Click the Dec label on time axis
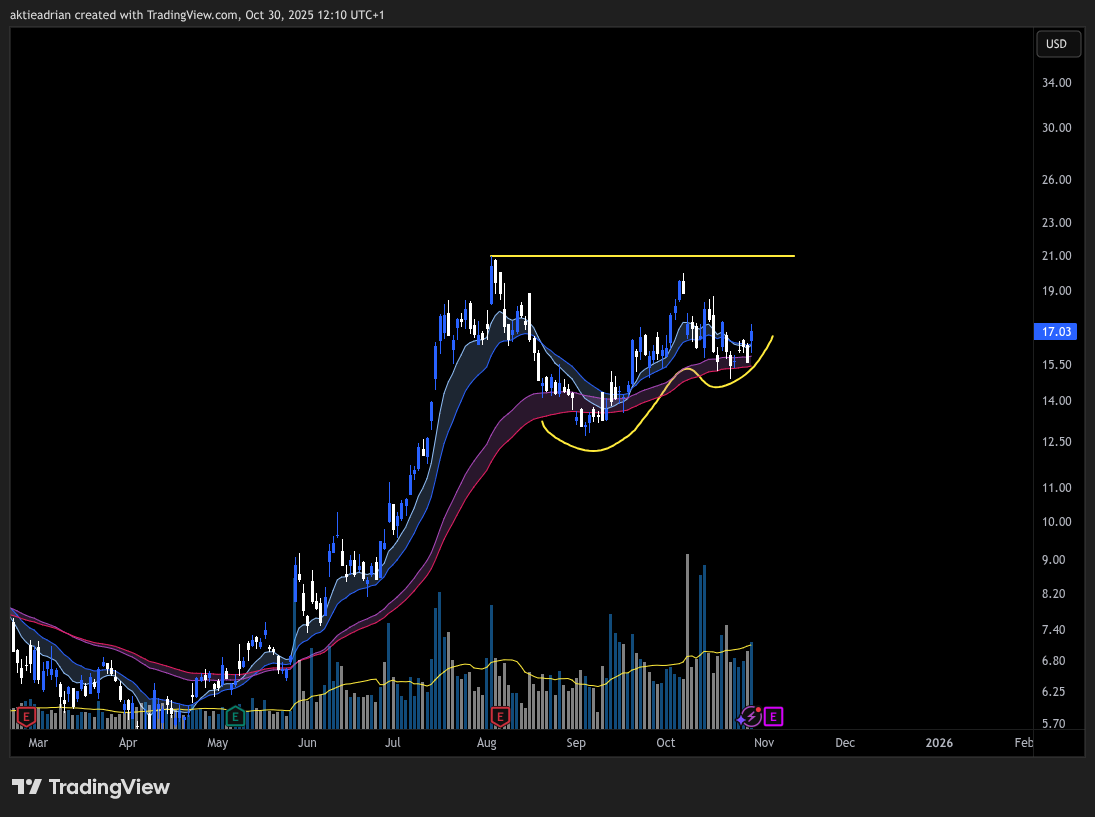This screenshot has height=817, width=1095. (845, 743)
